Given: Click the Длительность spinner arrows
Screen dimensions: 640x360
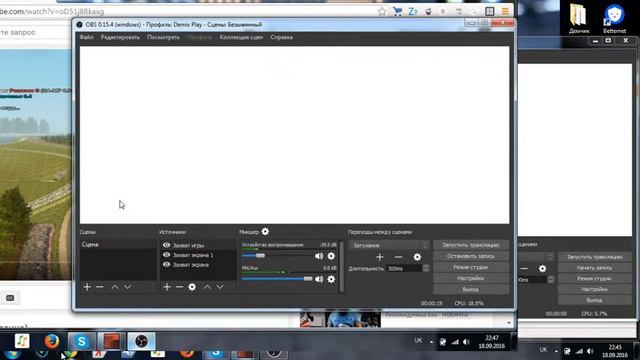Looking at the screenshot, I should pyautogui.click(x=426, y=268).
